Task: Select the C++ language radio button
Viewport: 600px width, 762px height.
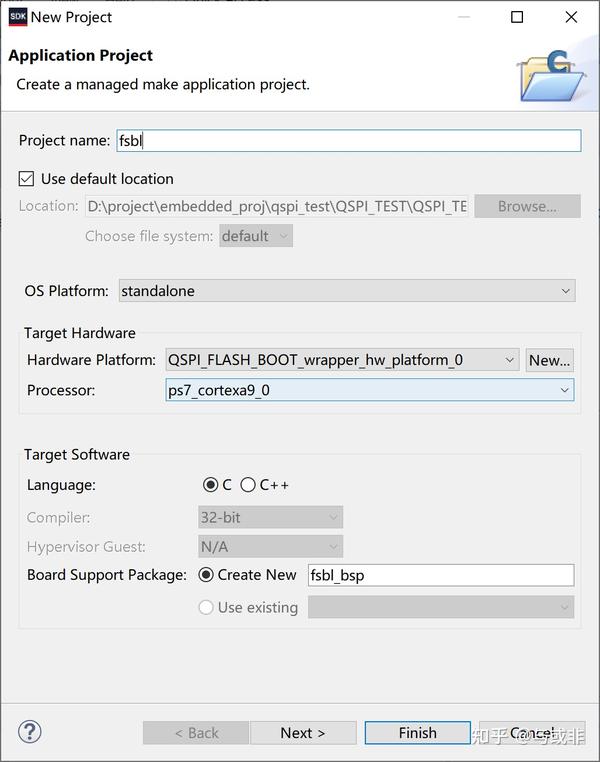Action: point(248,485)
